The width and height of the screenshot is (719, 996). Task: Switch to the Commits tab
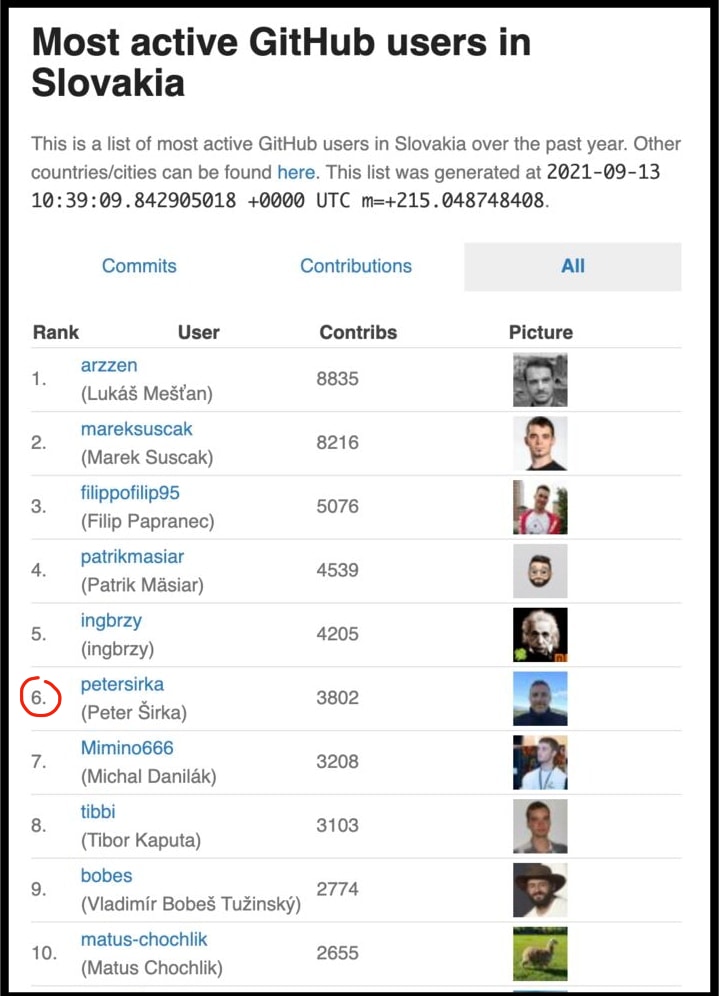coord(139,266)
